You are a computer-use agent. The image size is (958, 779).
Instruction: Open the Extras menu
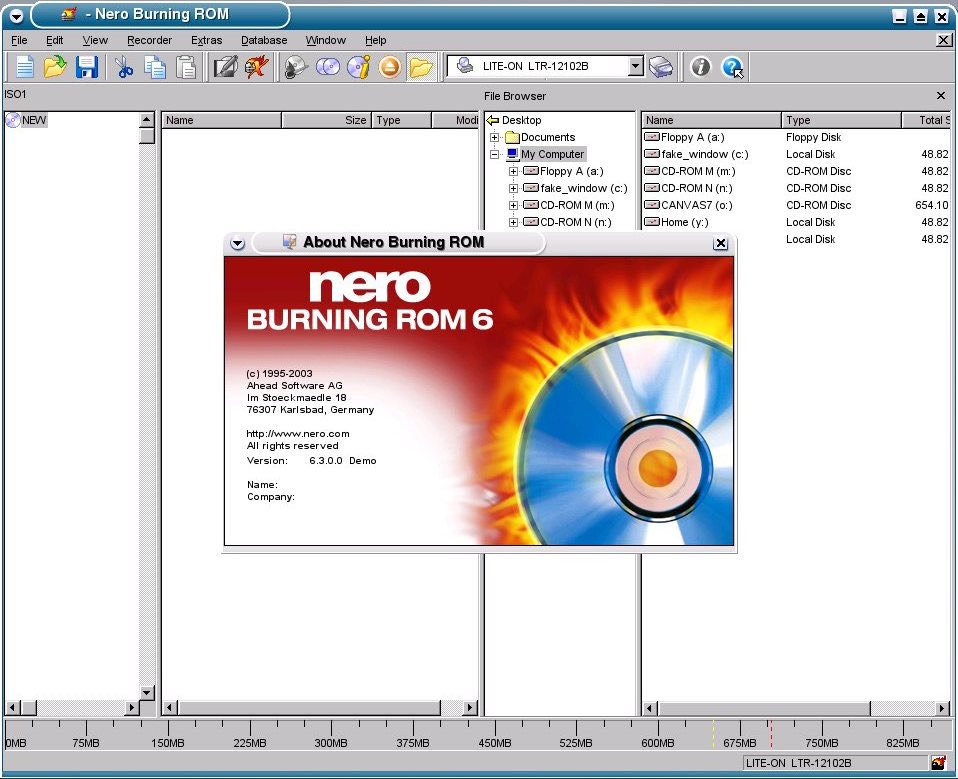pyautogui.click(x=207, y=40)
